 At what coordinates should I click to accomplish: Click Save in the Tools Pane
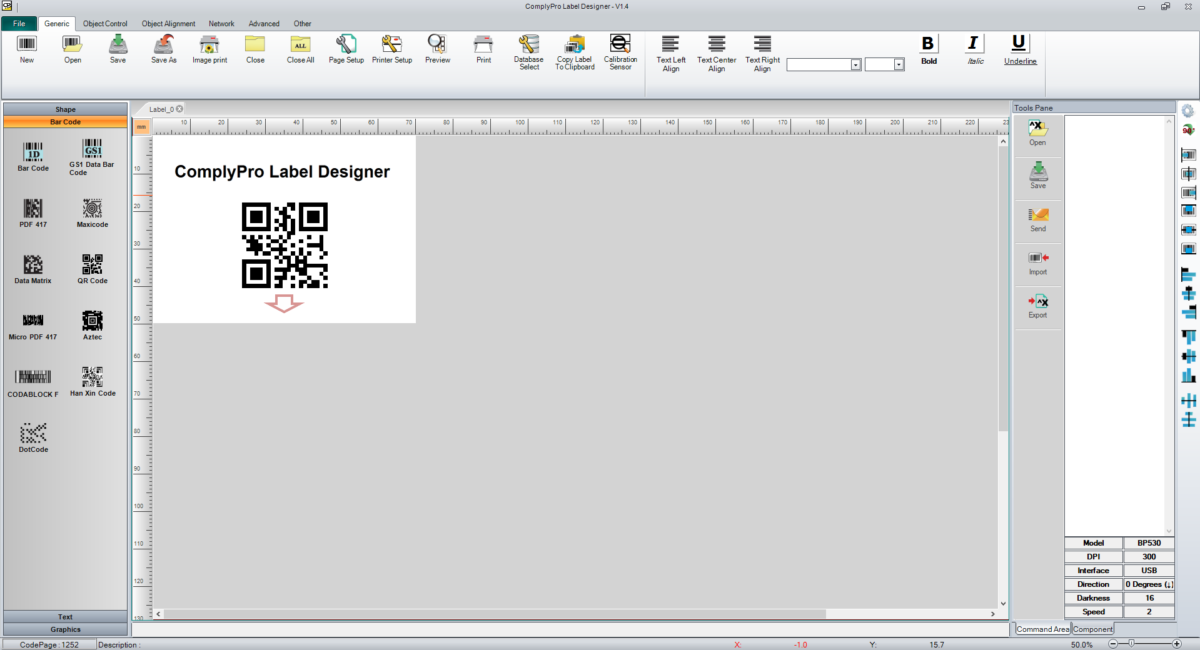click(1038, 176)
